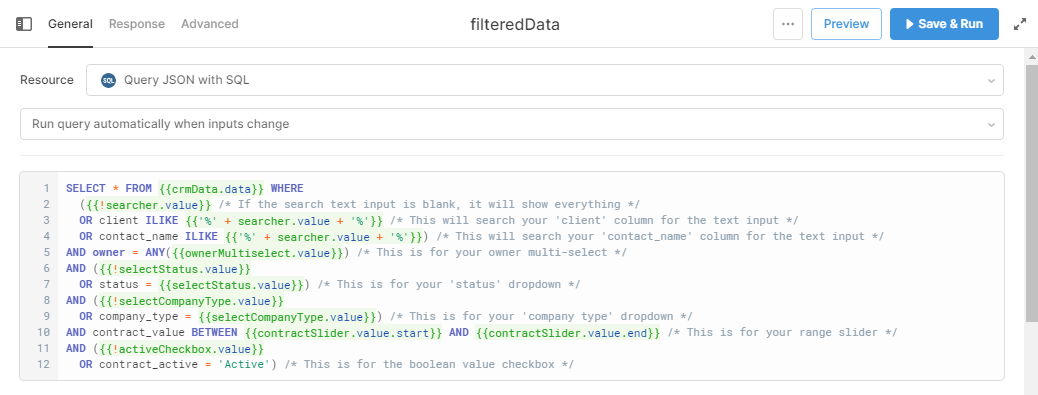
Task: Place cursor on crmData.data expression
Action: [x=212, y=189]
